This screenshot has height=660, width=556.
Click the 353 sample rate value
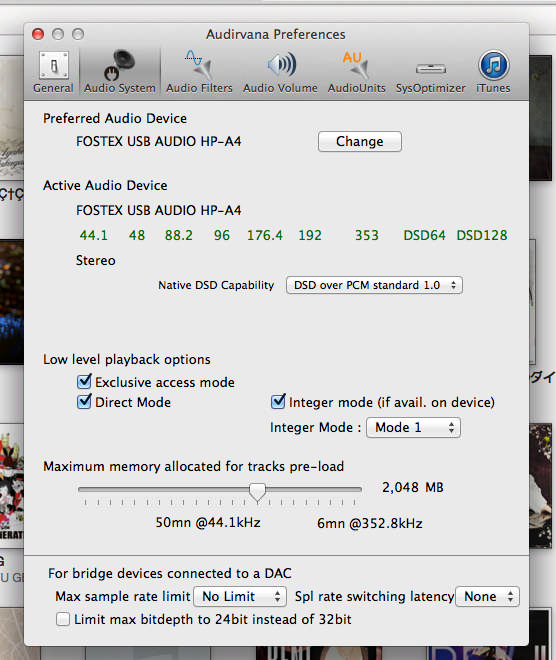tap(367, 235)
